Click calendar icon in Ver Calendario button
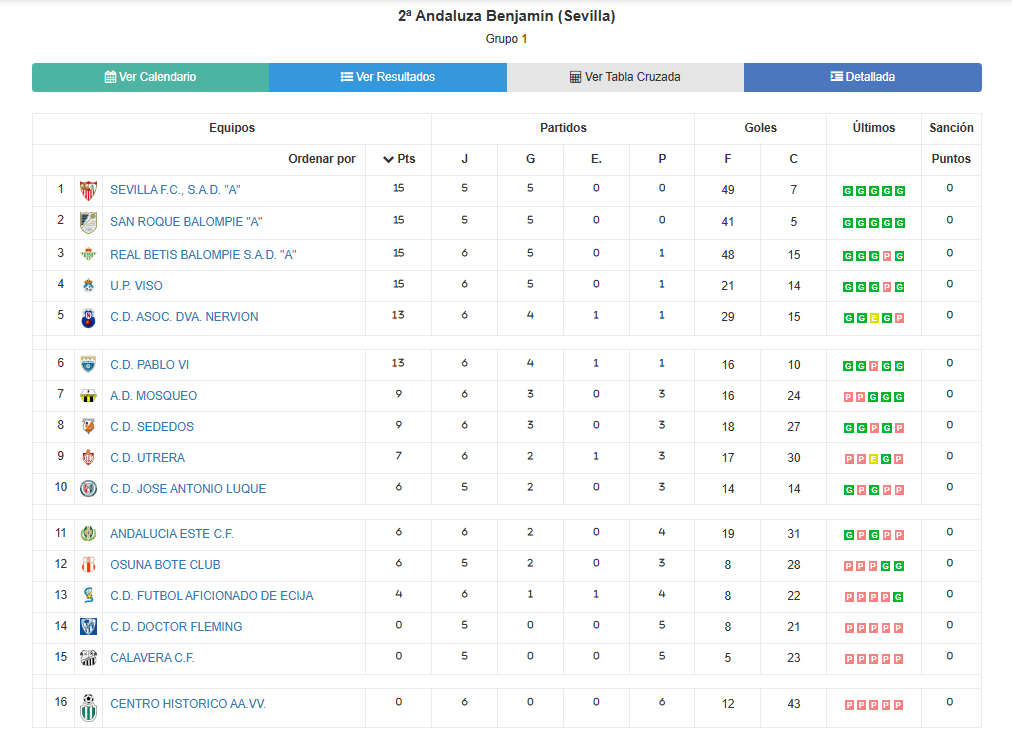This screenshot has height=742, width=1012. click(x=110, y=77)
